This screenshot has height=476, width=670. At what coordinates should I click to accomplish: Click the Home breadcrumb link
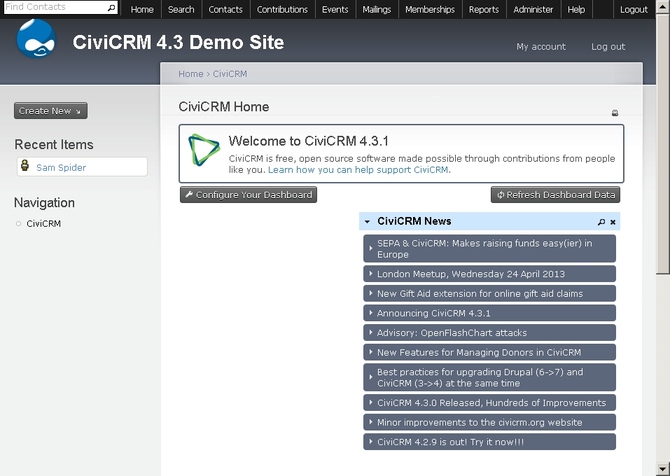pos(191,74)
